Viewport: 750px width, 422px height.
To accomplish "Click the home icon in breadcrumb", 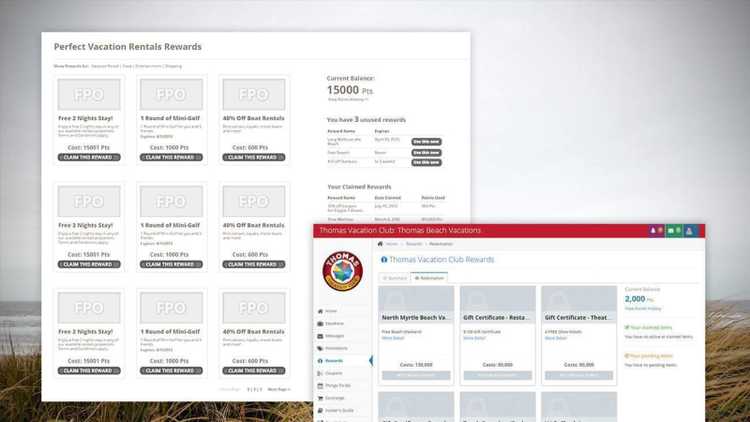I will point(380,244).
